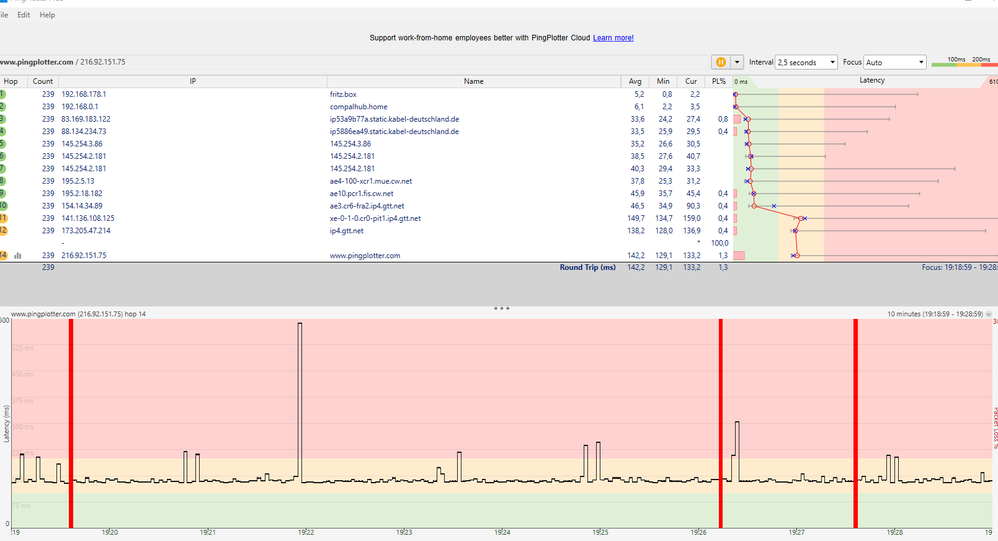Screen dimensions: 998x541
Task: Open the Edit menu
Action: click(x=24, y=15)
